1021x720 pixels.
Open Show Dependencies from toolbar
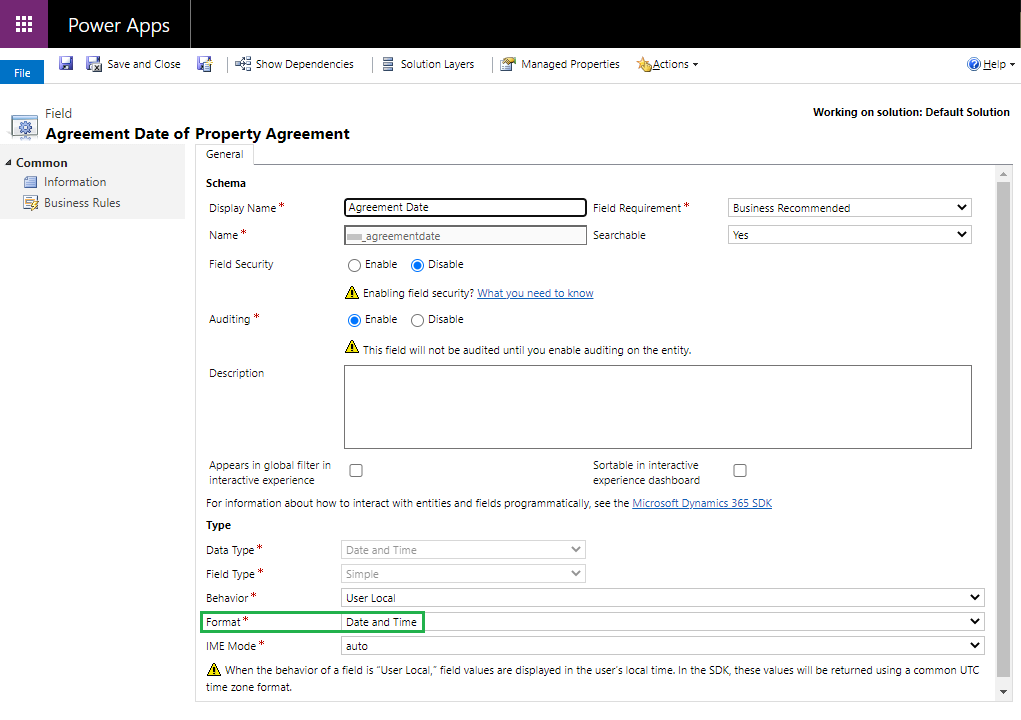pyautogui.click(x=294, y=64)
